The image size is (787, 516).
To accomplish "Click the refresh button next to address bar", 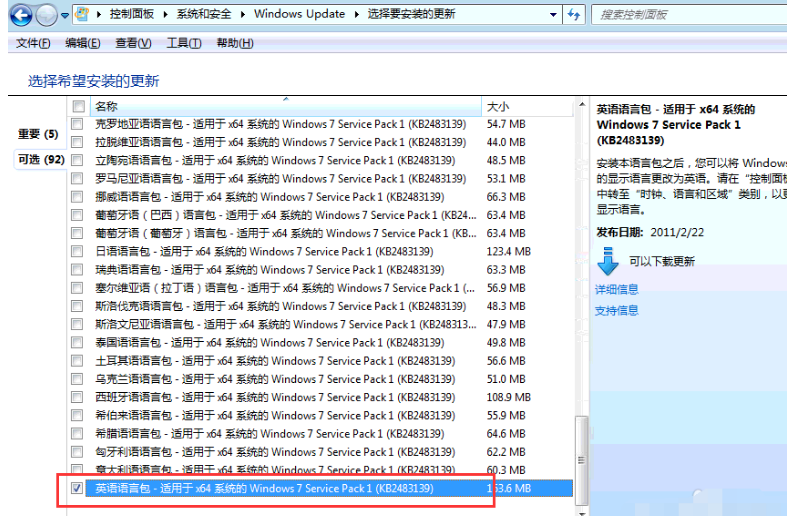I will 574,15.
